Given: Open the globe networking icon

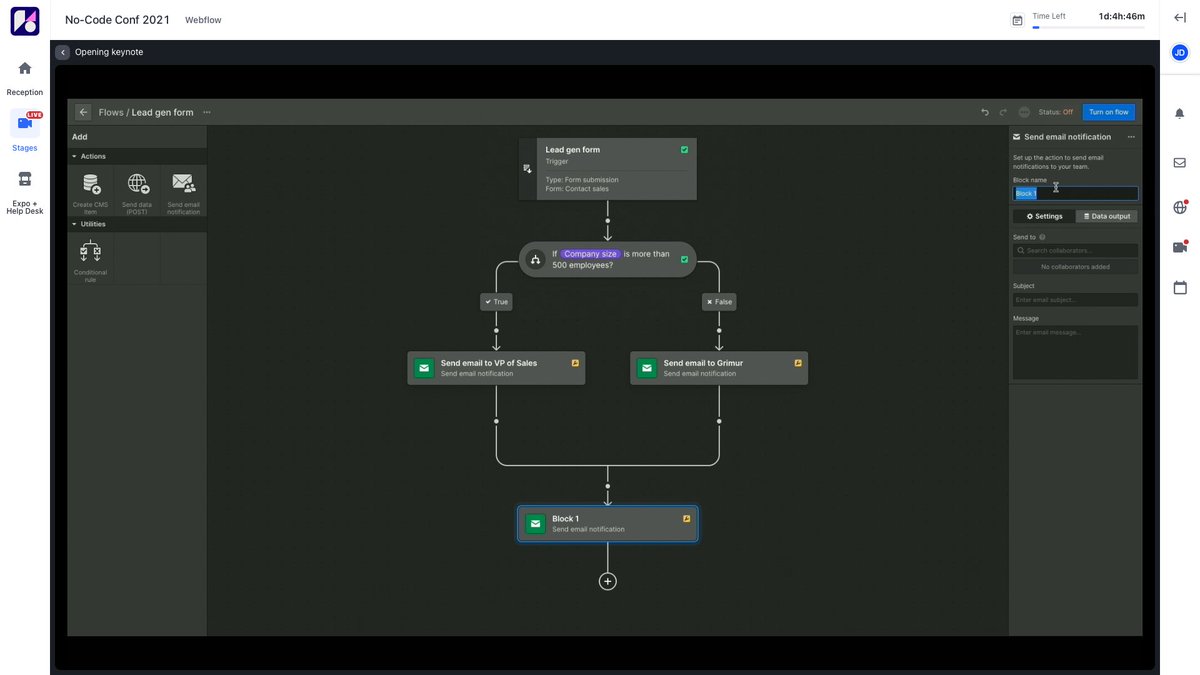Looking at the screenshot, I should [1180, 208].
